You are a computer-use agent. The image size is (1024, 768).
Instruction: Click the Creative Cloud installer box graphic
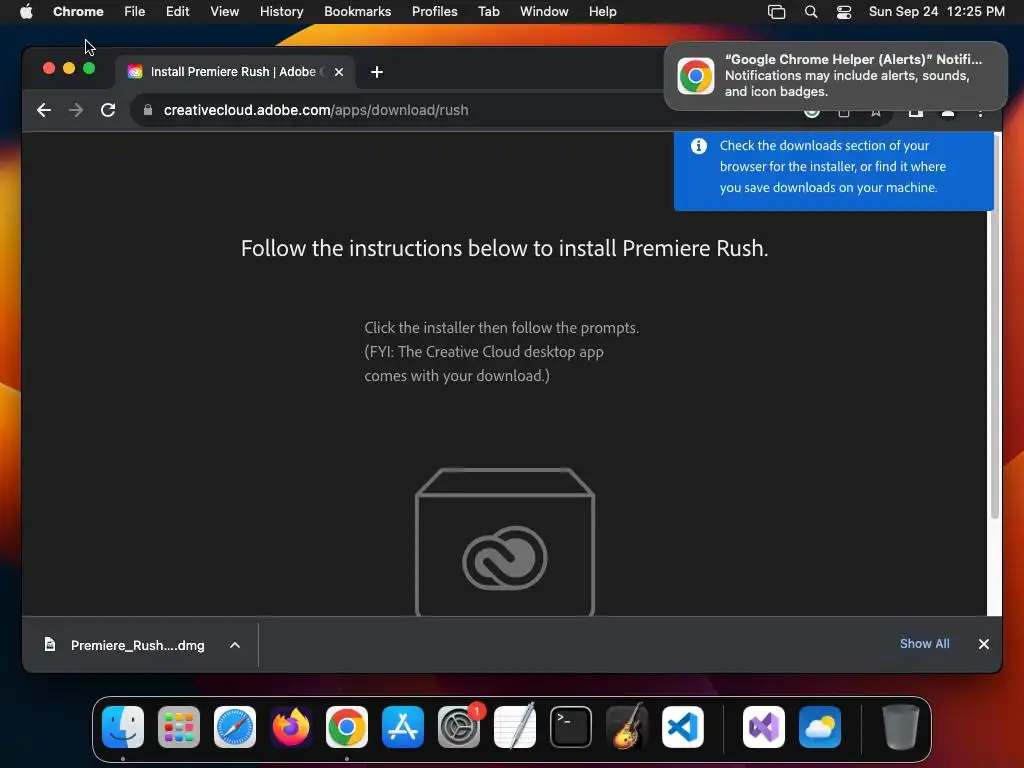505,541
